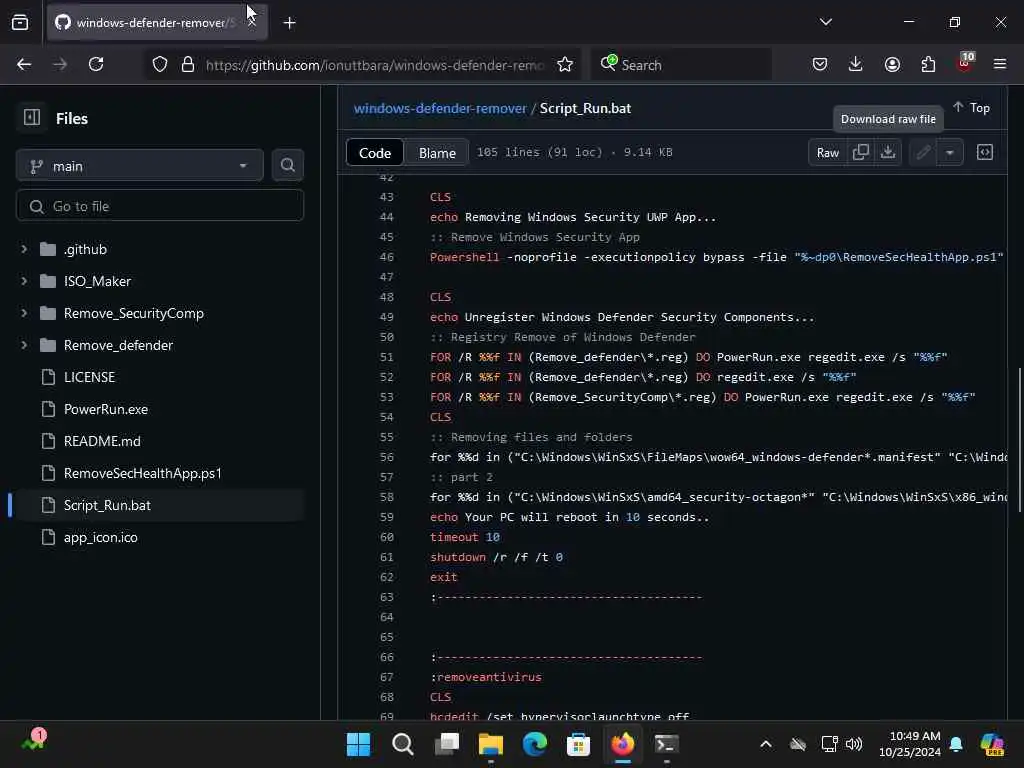Click uBlock extension icon with badge 10
The image size is (1024, 768).
point(965,64)
